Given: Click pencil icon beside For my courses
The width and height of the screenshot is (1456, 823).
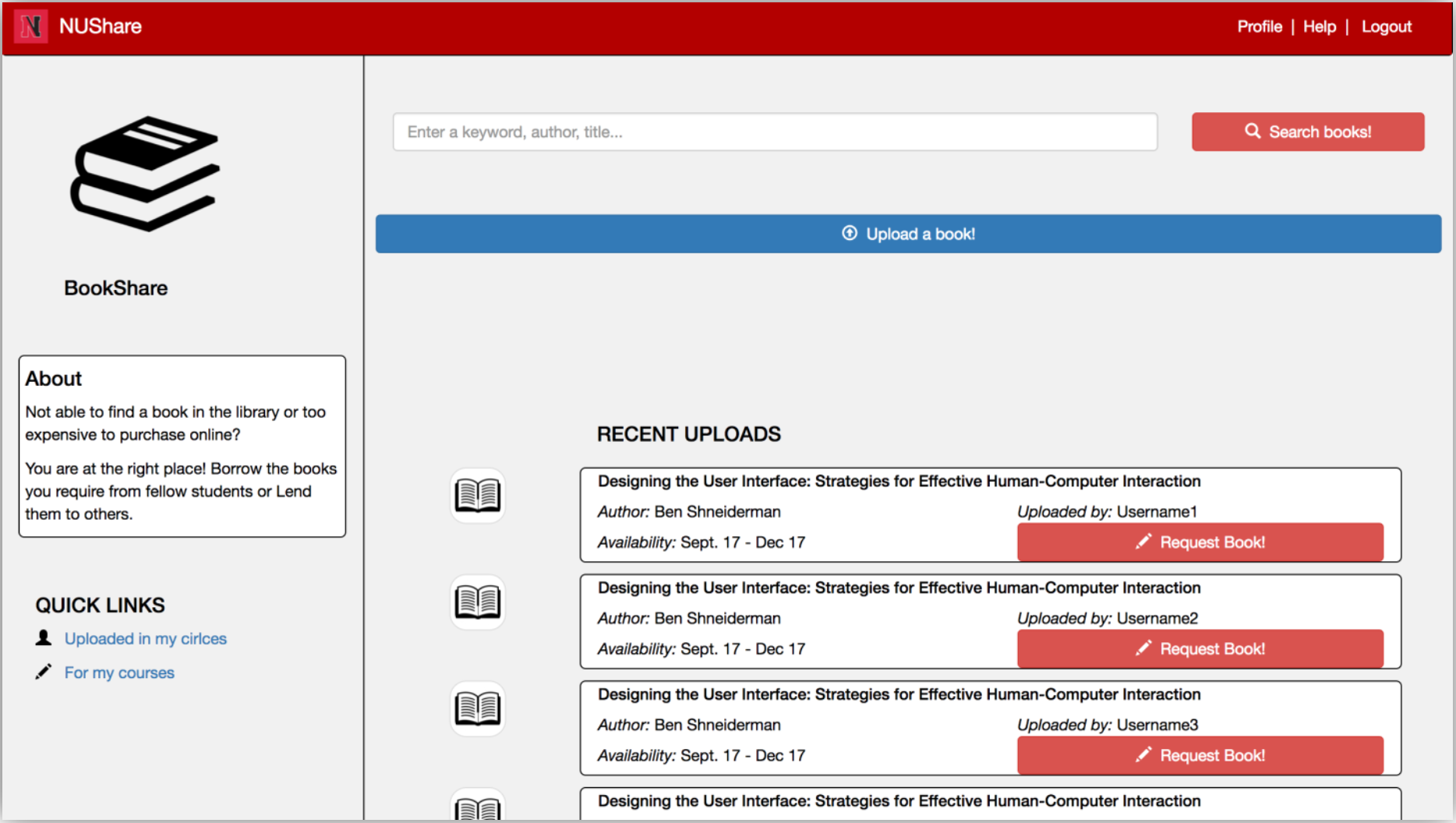Looking at the screenshot, I should click(x=44, y=672).
